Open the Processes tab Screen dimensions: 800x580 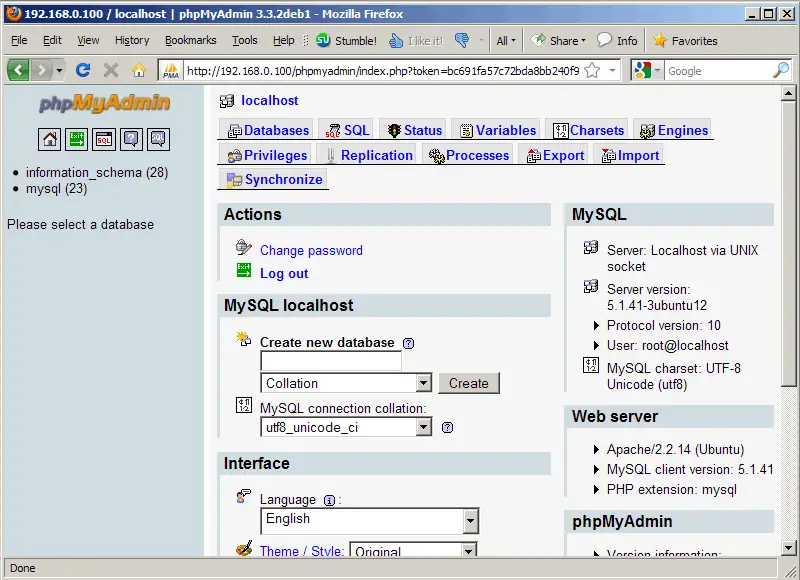click(468, 156)
